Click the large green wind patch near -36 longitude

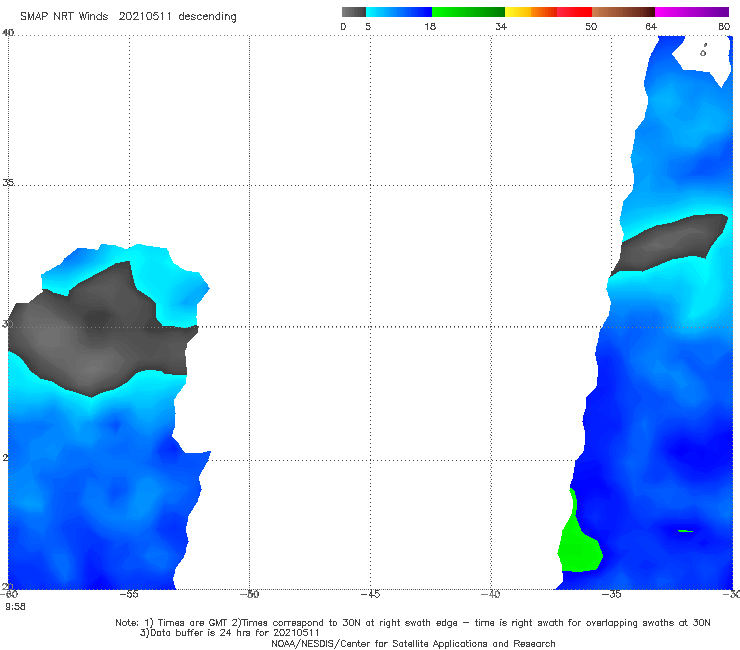click(x=579, y=548)
